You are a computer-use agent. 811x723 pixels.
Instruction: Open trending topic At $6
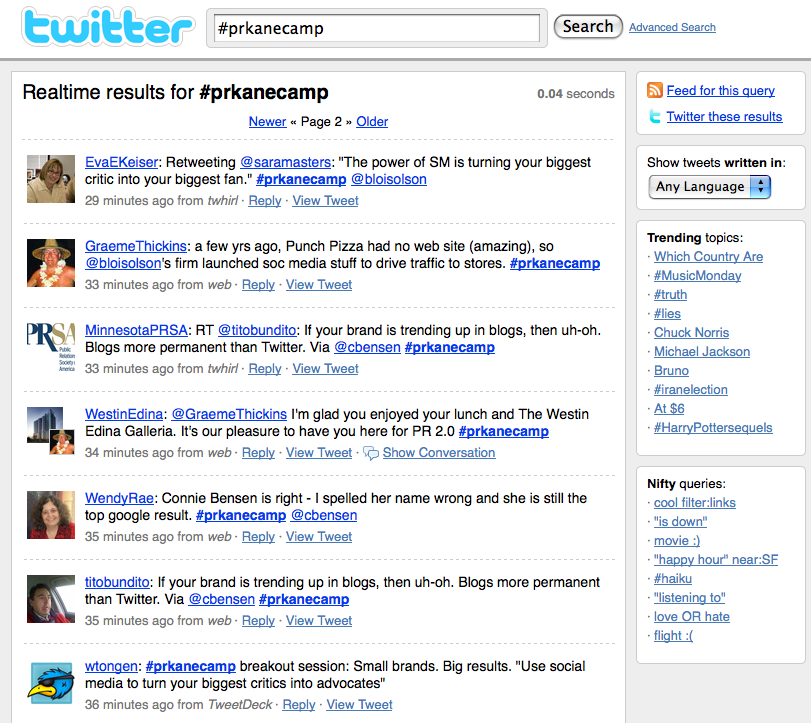(x=669, y=409)
